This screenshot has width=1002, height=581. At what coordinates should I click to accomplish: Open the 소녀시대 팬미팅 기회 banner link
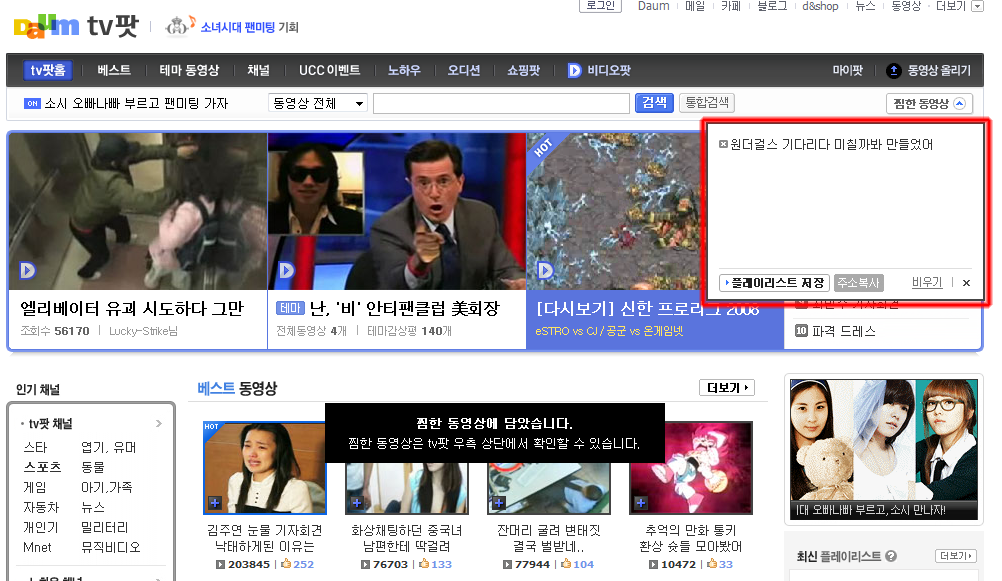click(x=249, y=27)
